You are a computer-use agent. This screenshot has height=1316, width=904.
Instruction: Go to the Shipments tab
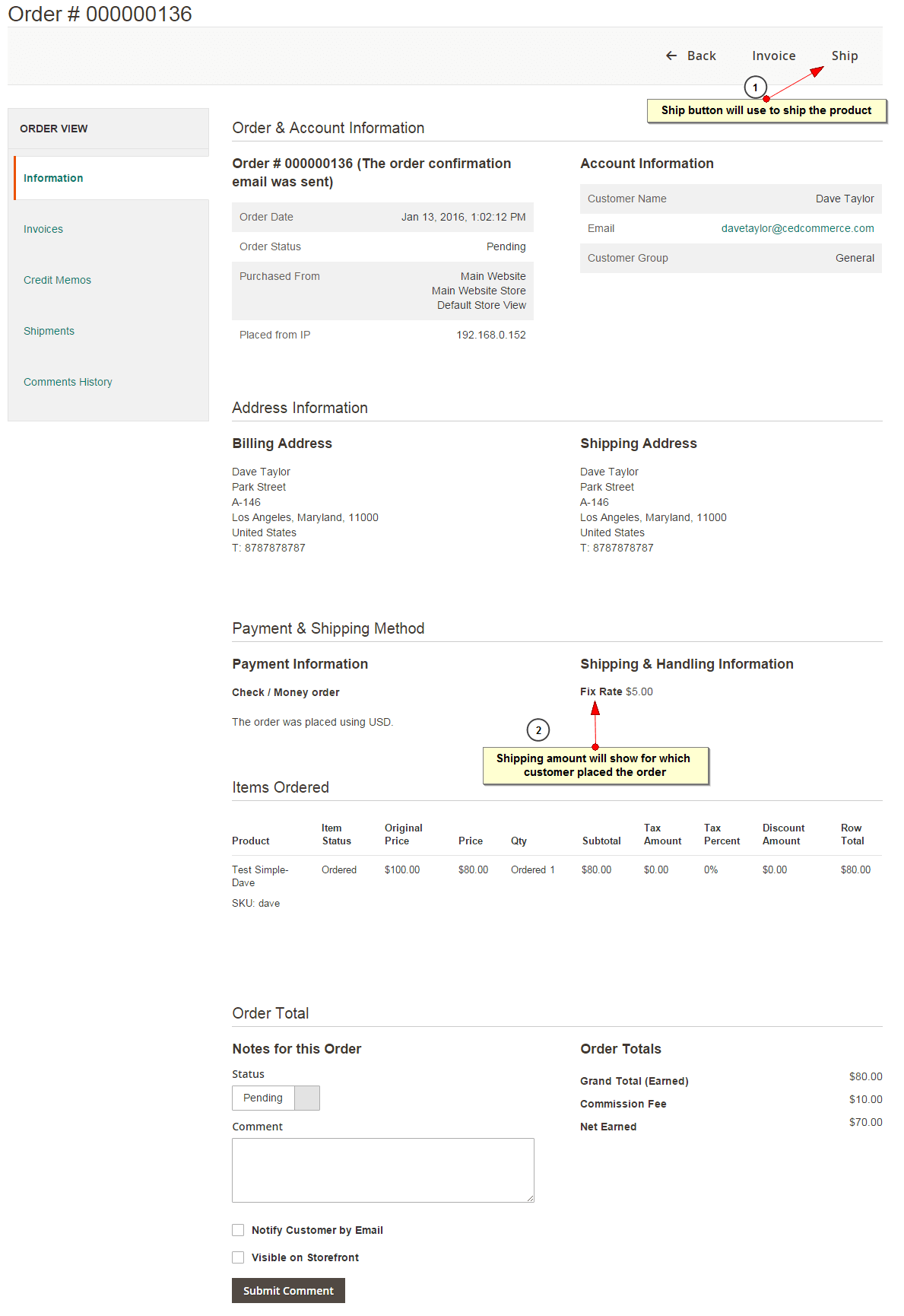[x=49, y=331]
